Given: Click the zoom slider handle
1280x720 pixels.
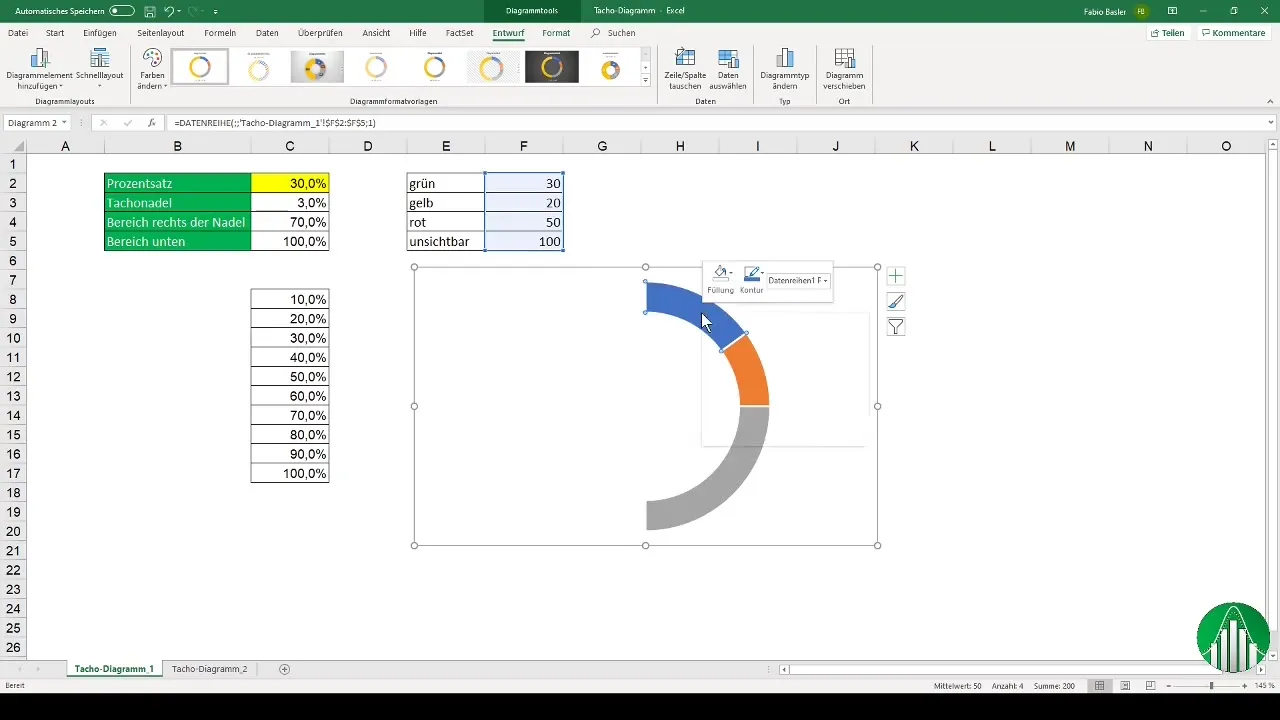Looking at the screenshot, I should click(x=1211, y=685).
